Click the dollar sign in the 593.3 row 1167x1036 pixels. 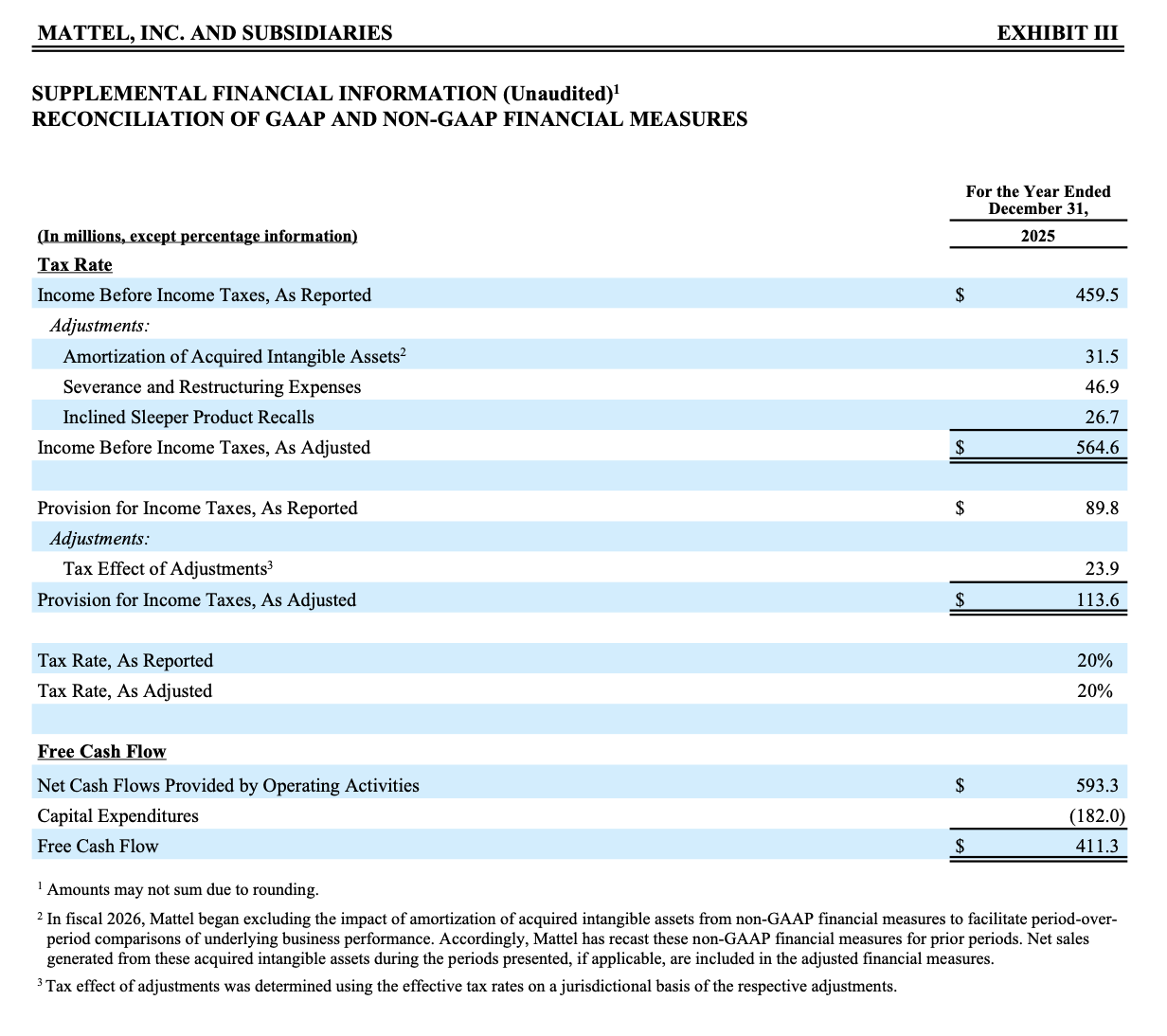pos(960,786)
